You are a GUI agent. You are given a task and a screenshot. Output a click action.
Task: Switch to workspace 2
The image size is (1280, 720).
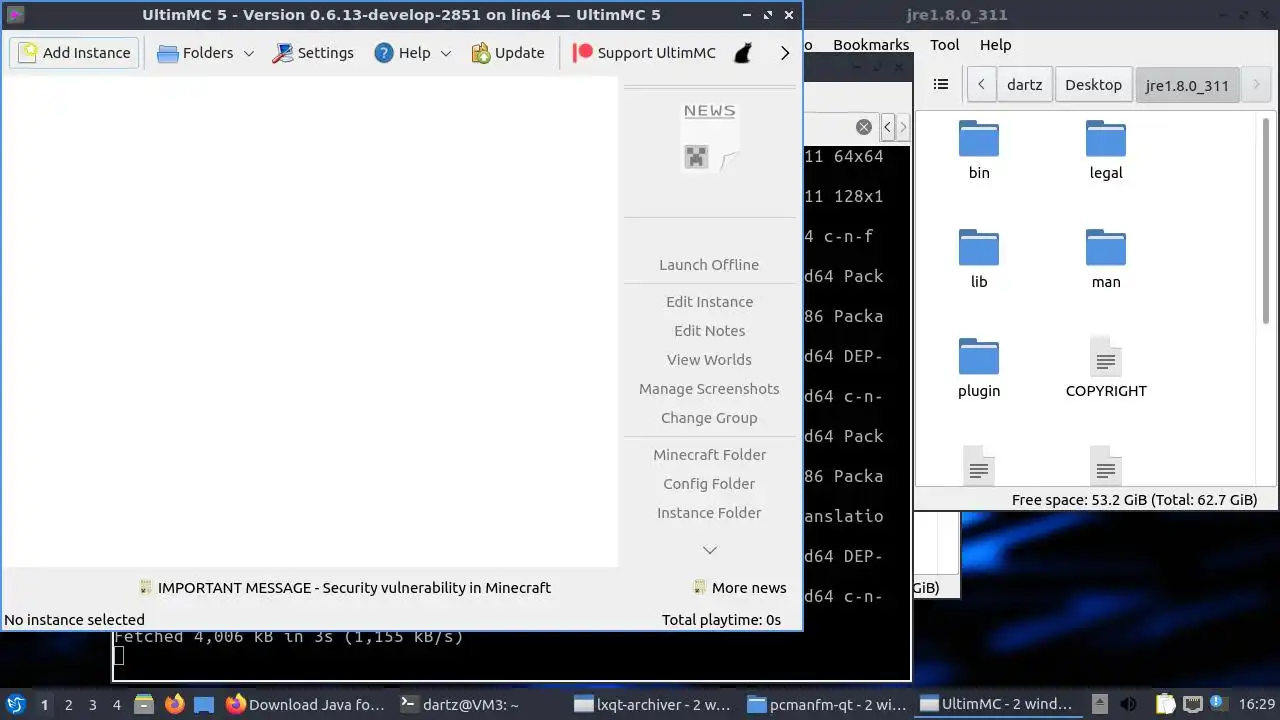tap(68, 705)
